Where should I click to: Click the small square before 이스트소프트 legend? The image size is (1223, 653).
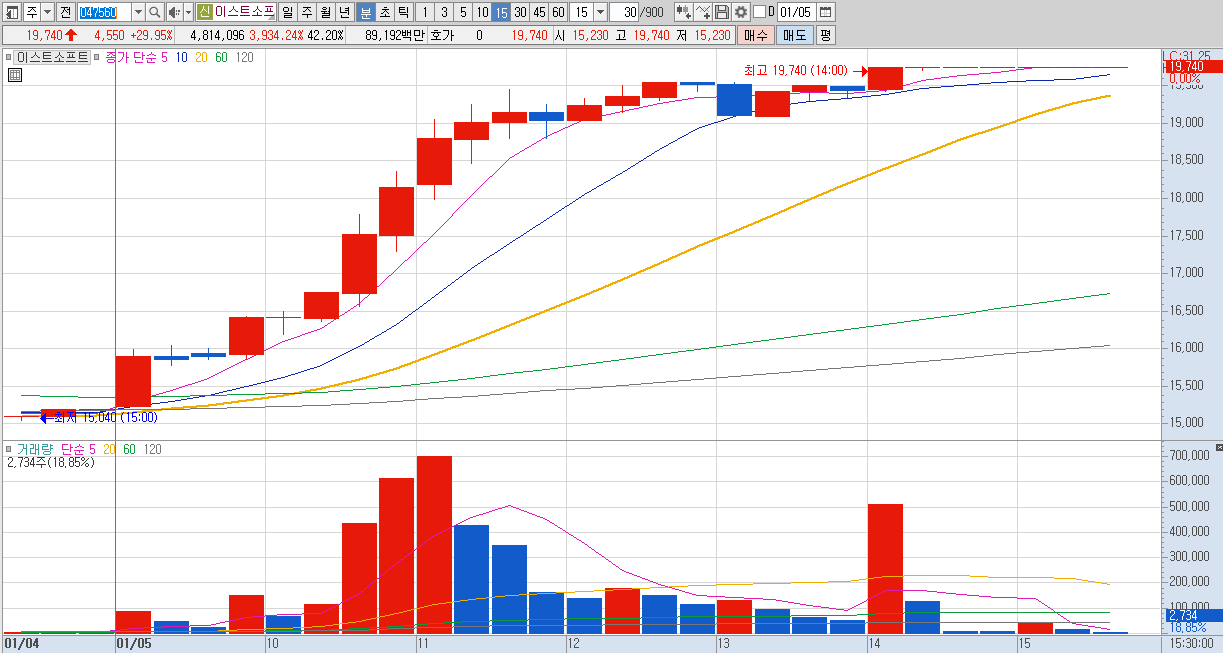tap(8, 58)
